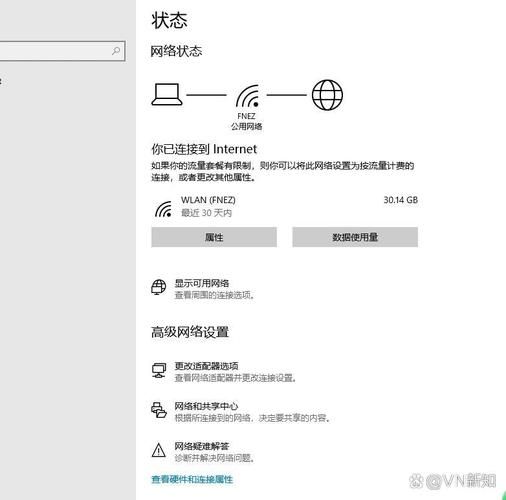
Task: Click the Wi-Fi icon beside WLAN (FNEZ)
Action: point(163,209)
